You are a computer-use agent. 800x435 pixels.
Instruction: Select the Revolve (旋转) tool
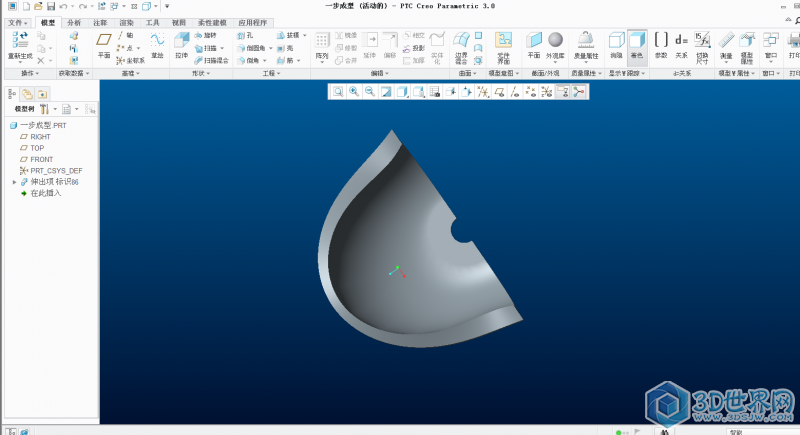tap(206, 35)
